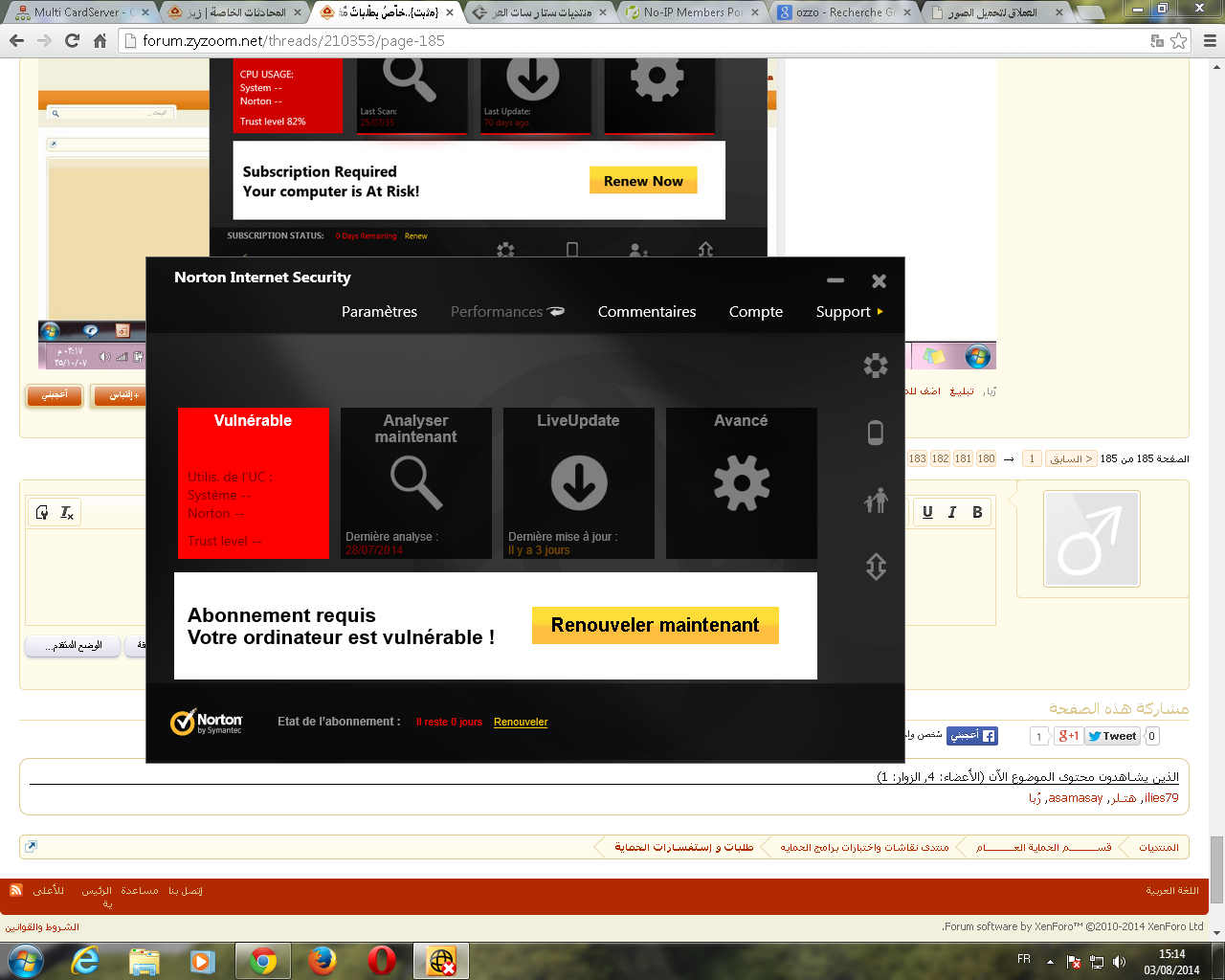The width and height of the screenshot is (1225, 980).
Task: Click the asamasay username link
Action: click(x=1076, y=798)
